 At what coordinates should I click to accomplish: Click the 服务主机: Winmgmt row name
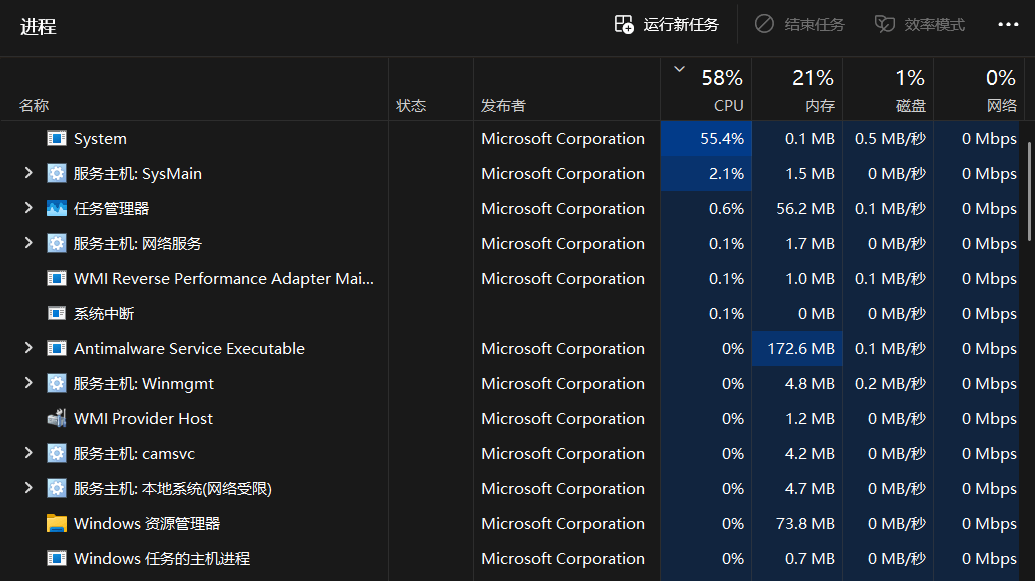[x=143, y=384]
